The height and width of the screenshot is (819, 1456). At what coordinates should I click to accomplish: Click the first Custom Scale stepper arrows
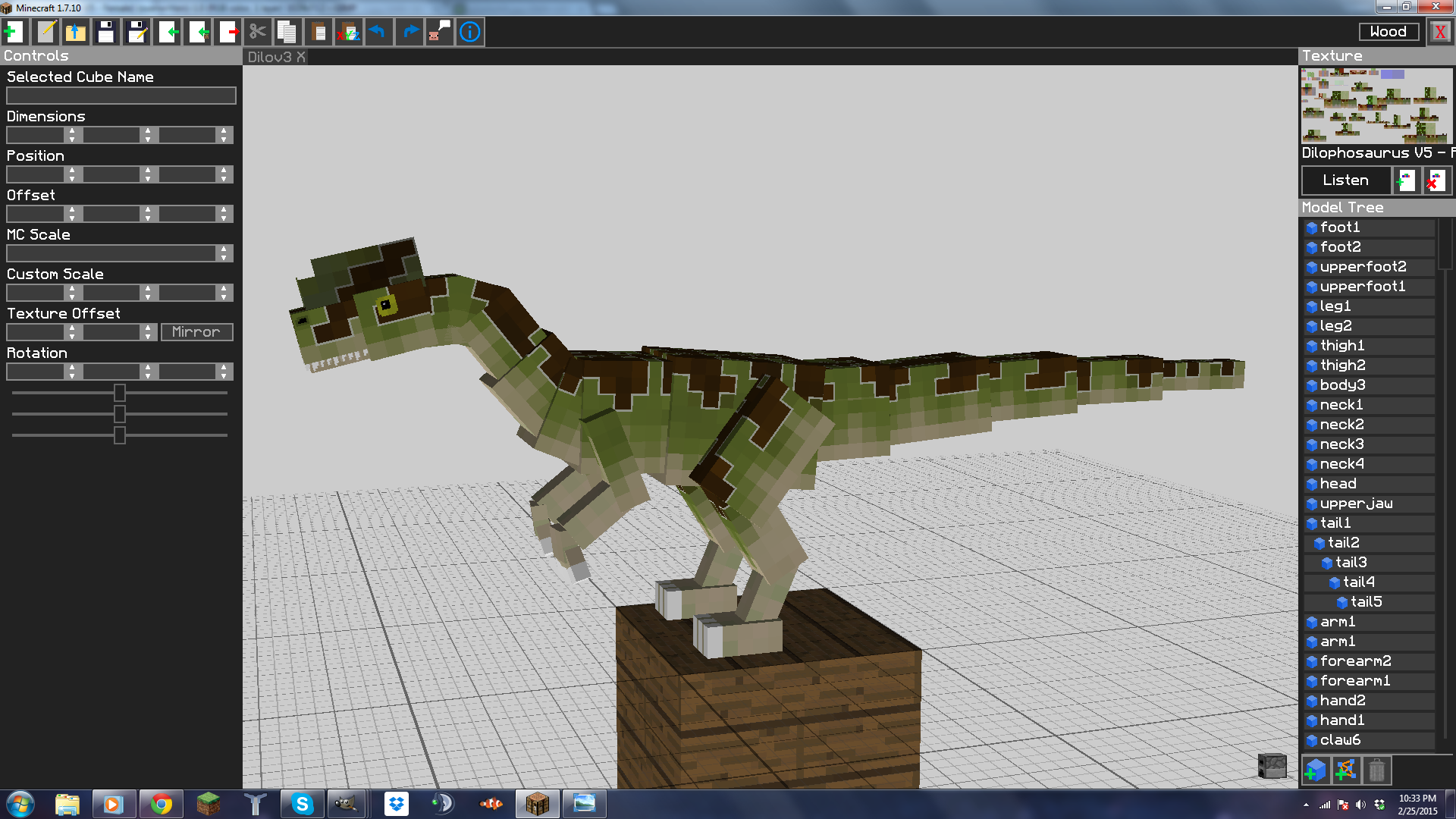(x=72, y=293)
